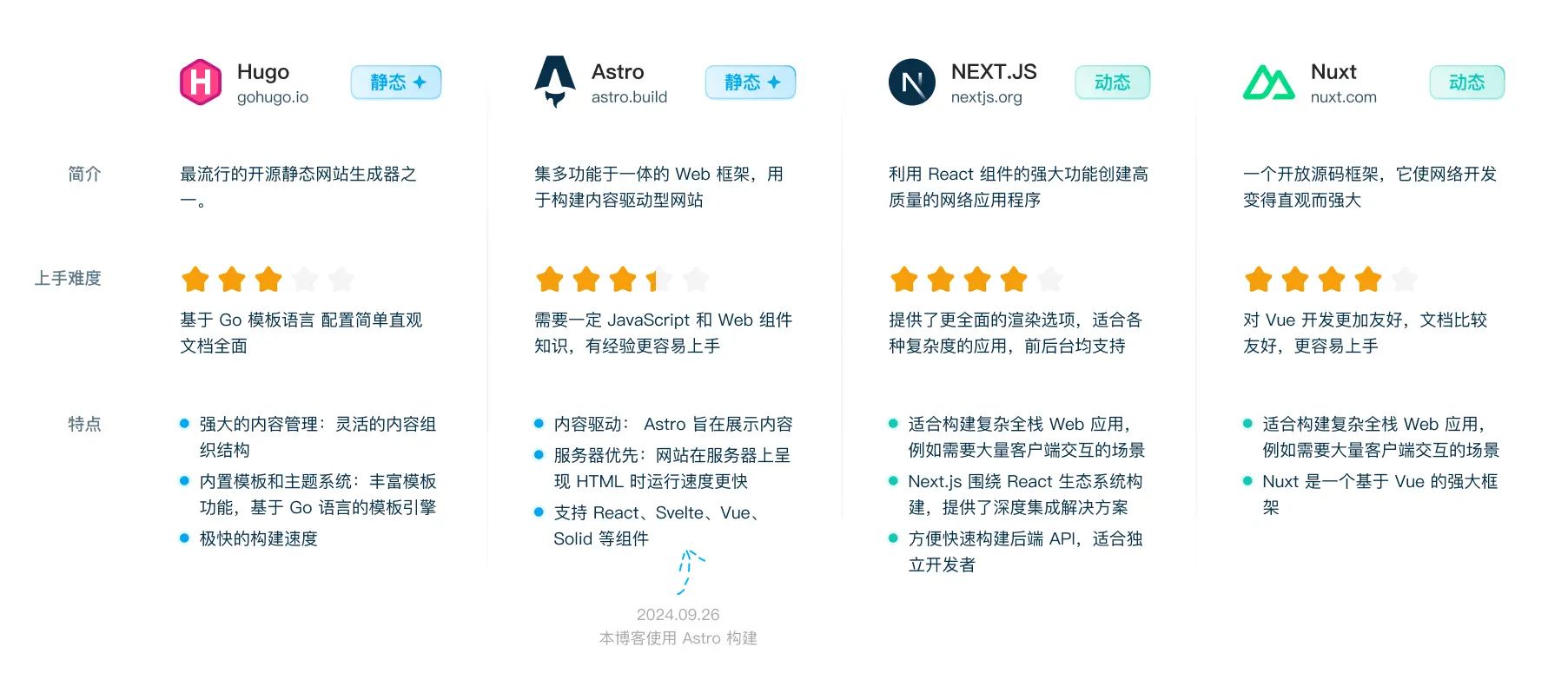Click the green 动态 badge beside Nuxt
This screenshot has height=680, width=1568.
pyautogui.click(x=1466, y=83)
